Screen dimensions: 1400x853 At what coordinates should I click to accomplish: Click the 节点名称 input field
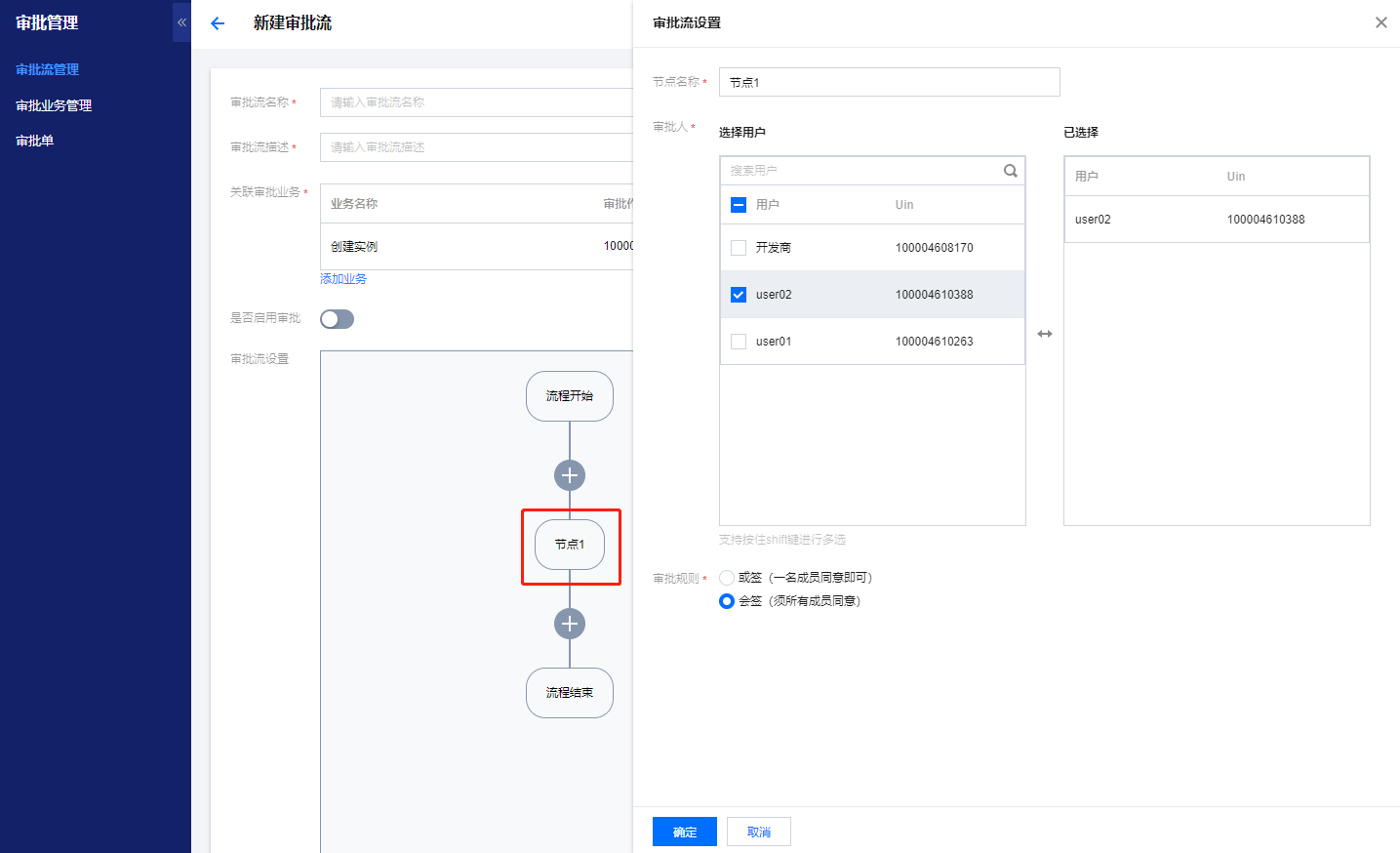(x=889, y=82)
